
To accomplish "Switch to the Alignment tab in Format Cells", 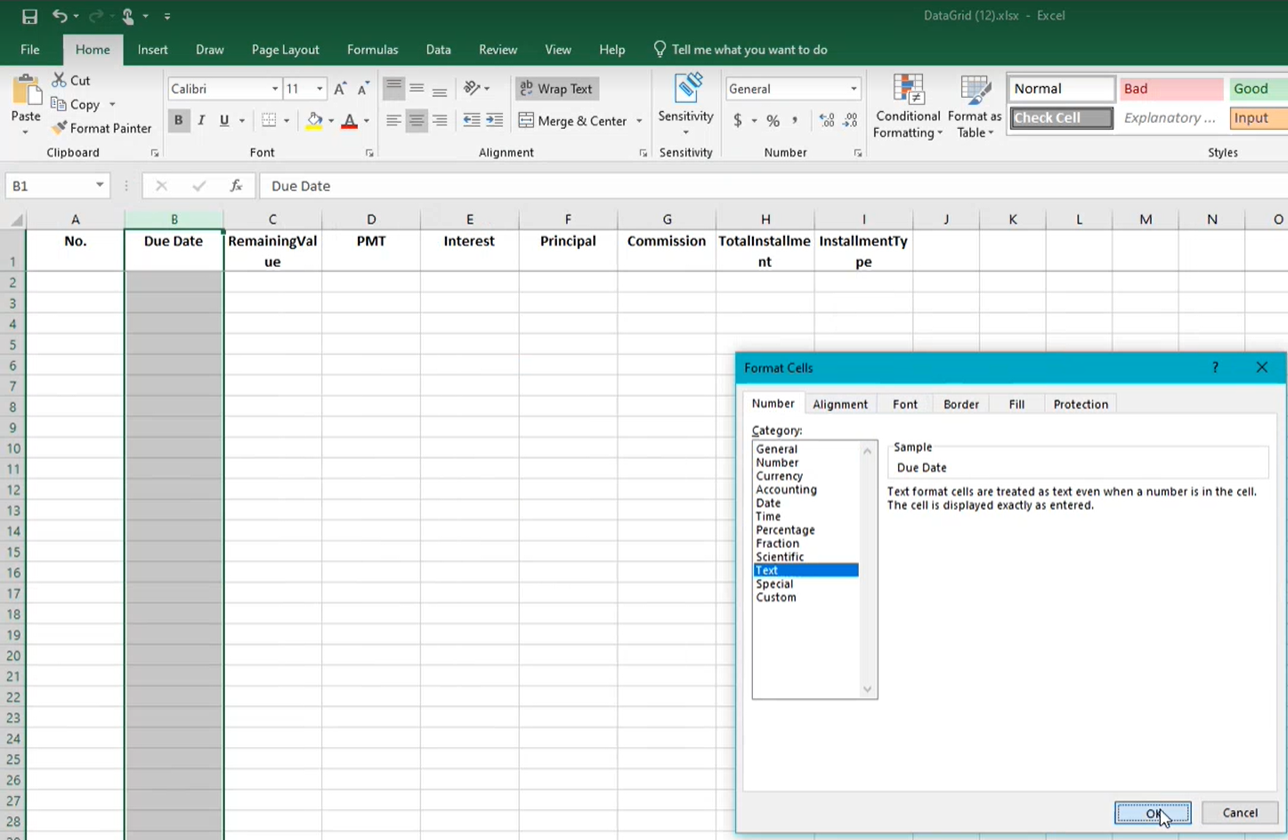I will tap(840, 404).
